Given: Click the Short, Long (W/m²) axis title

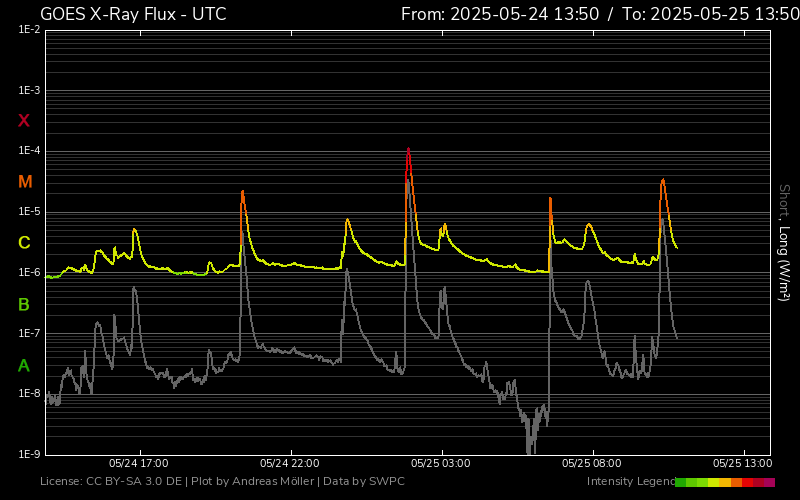Looking at the screenshot, I should (x=785, y=243).
